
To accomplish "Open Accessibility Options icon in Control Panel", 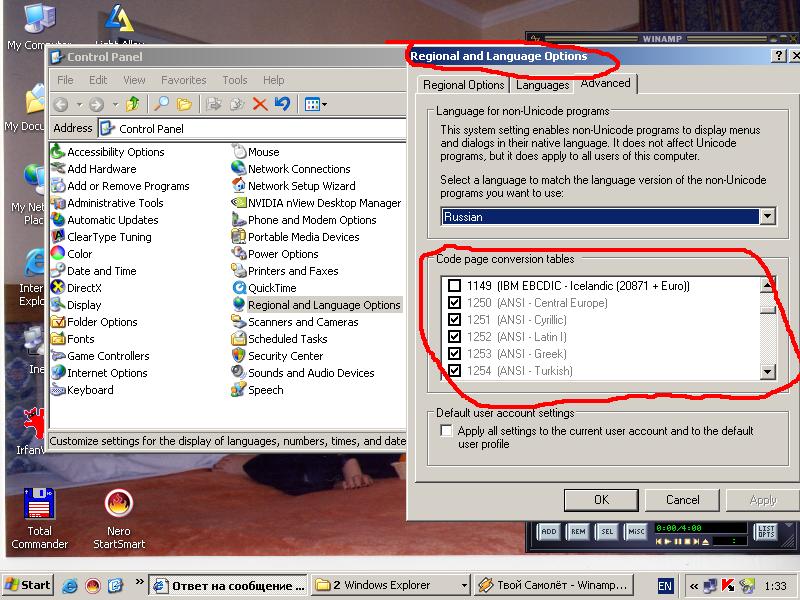I will coord(108,152).
